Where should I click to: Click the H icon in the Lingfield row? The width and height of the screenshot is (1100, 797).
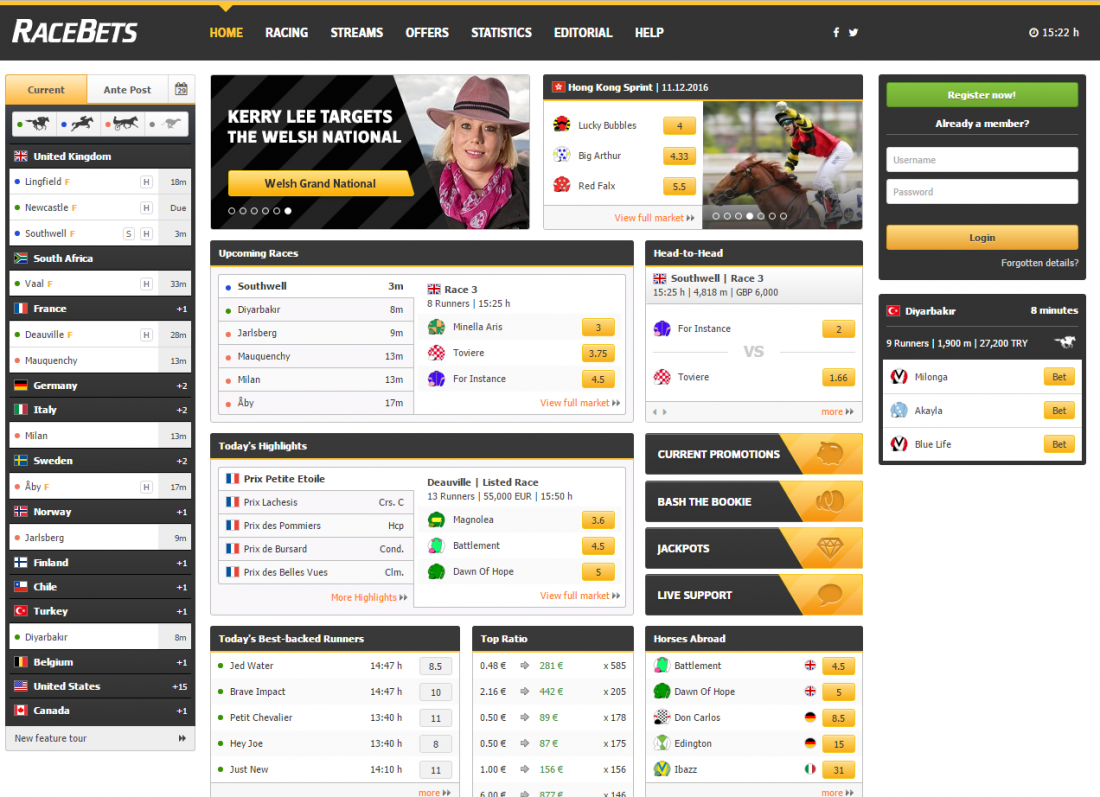(147, 182)
